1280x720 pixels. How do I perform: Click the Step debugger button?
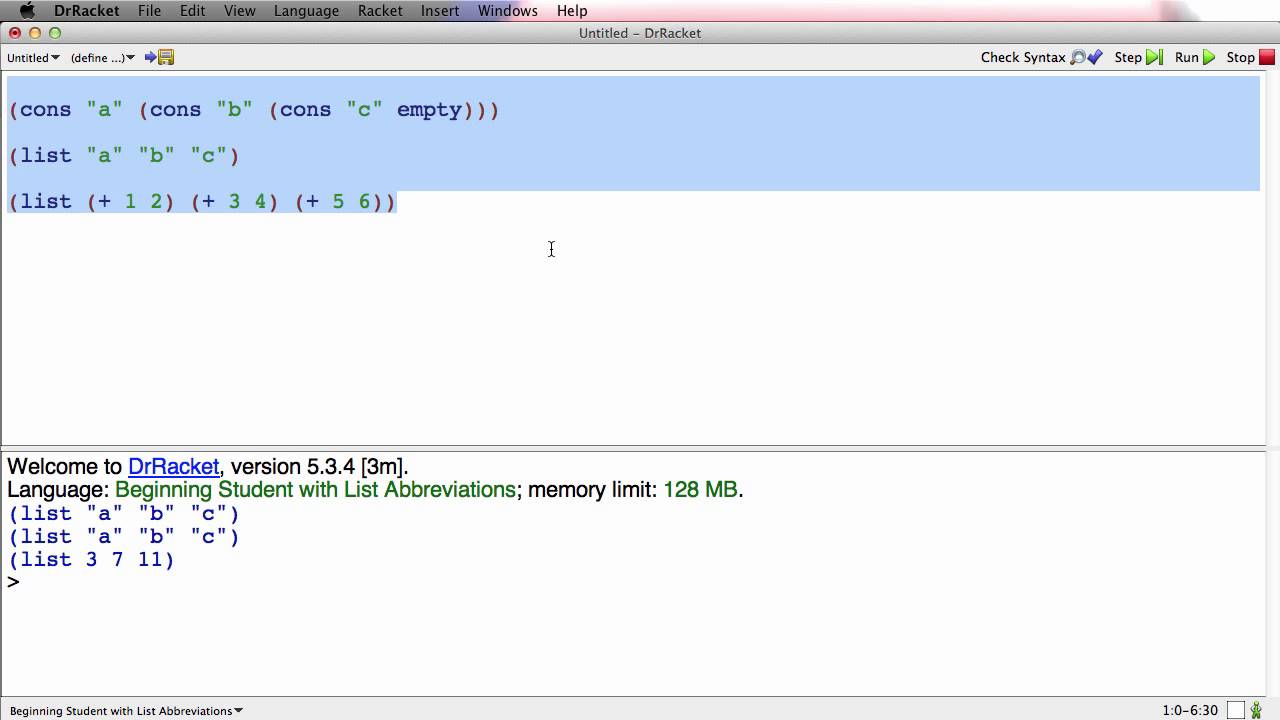(1138, 58)
